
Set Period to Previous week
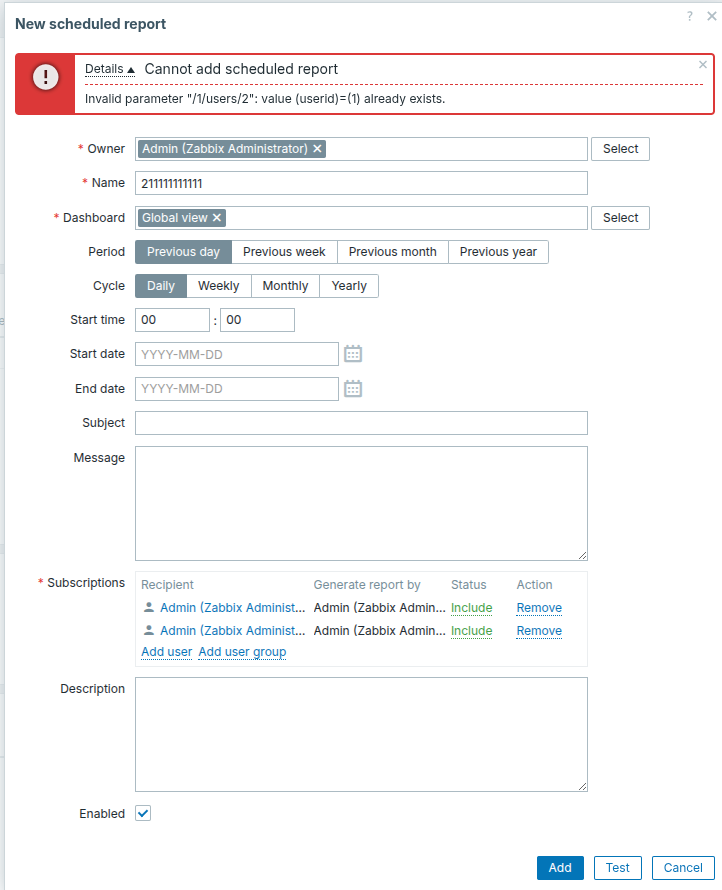tap(284, 252)
